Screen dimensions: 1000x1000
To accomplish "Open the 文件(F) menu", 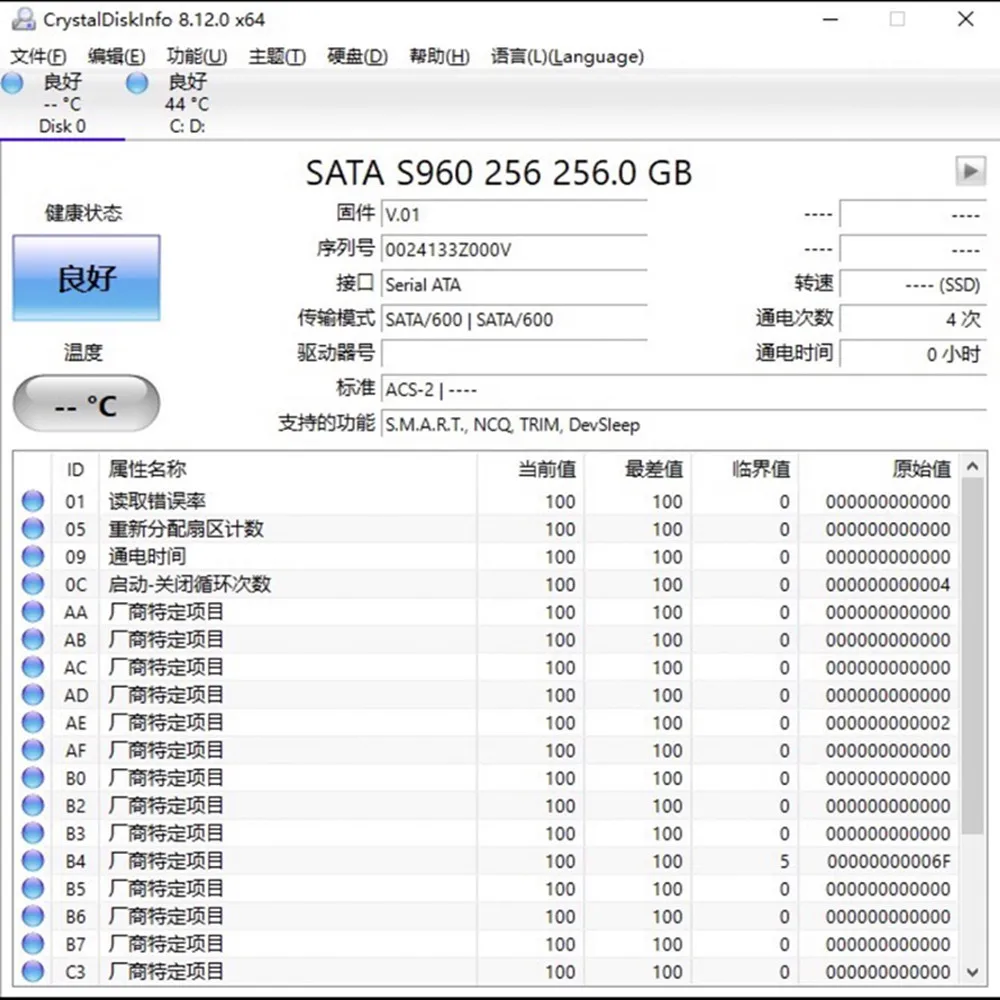I will 39,56.
